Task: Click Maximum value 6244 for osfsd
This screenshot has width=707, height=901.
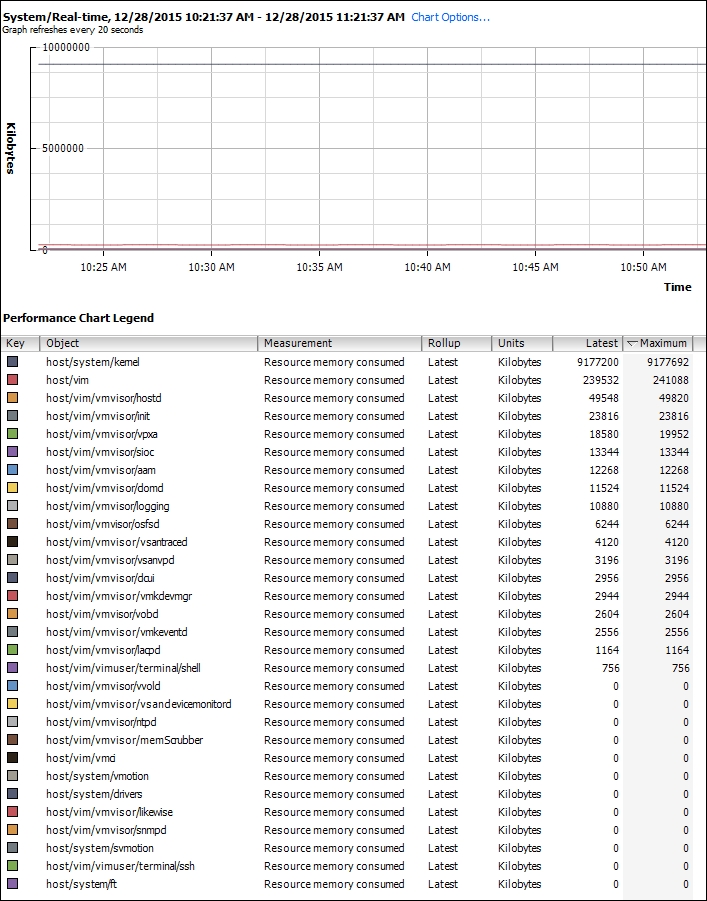Action: tap(677, 524)
